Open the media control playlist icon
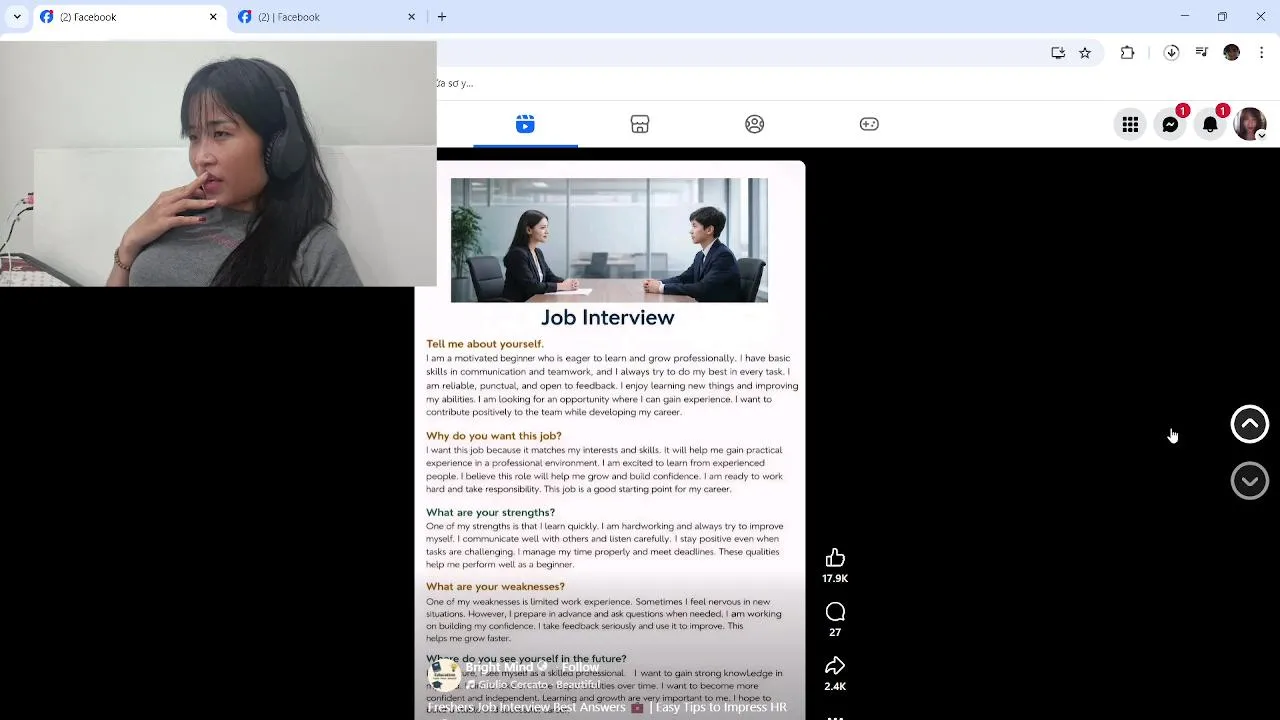This screenshot has width=1280, height=720. pos(1202,53)
